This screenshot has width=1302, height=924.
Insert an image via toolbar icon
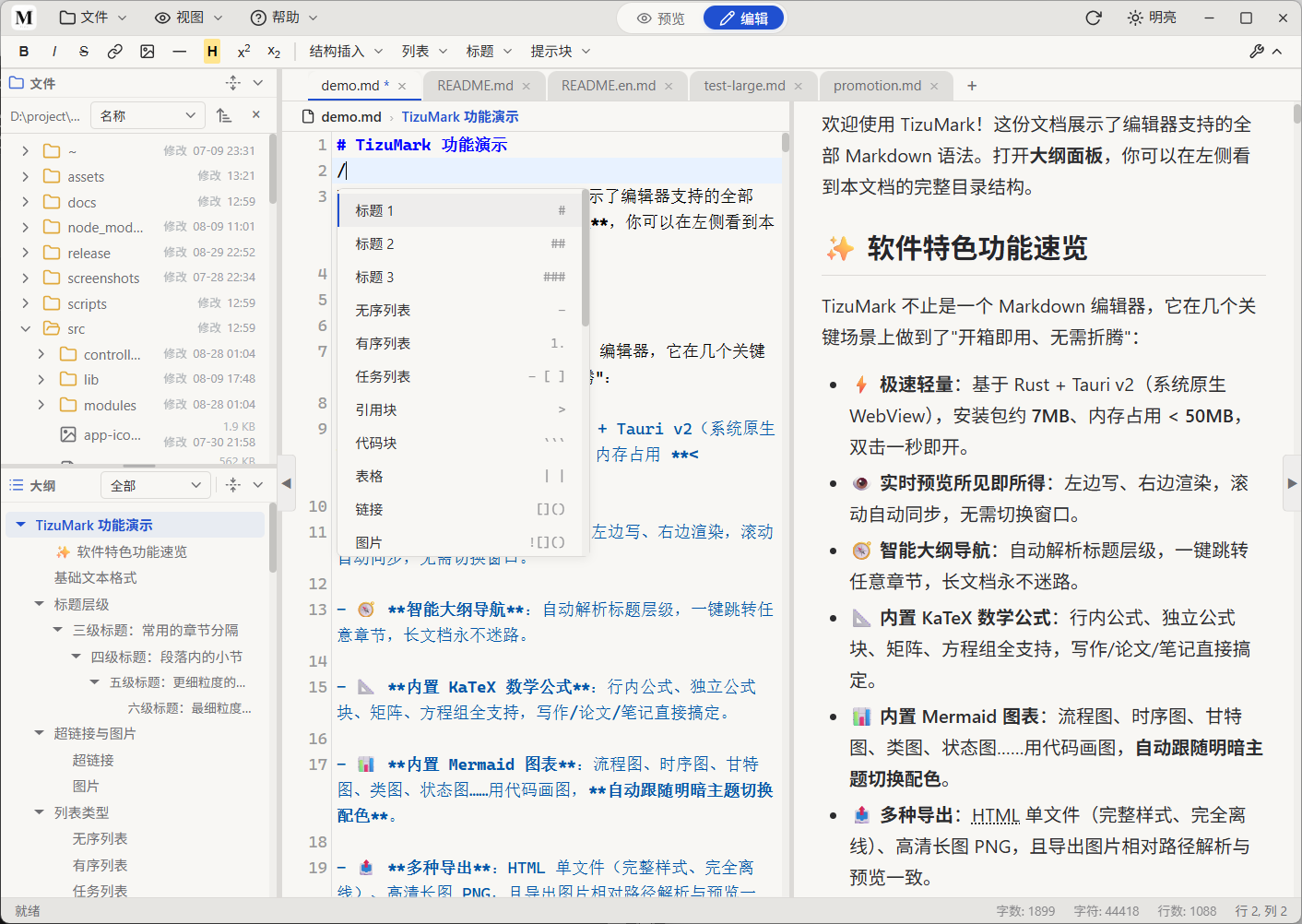pos(148,52)
